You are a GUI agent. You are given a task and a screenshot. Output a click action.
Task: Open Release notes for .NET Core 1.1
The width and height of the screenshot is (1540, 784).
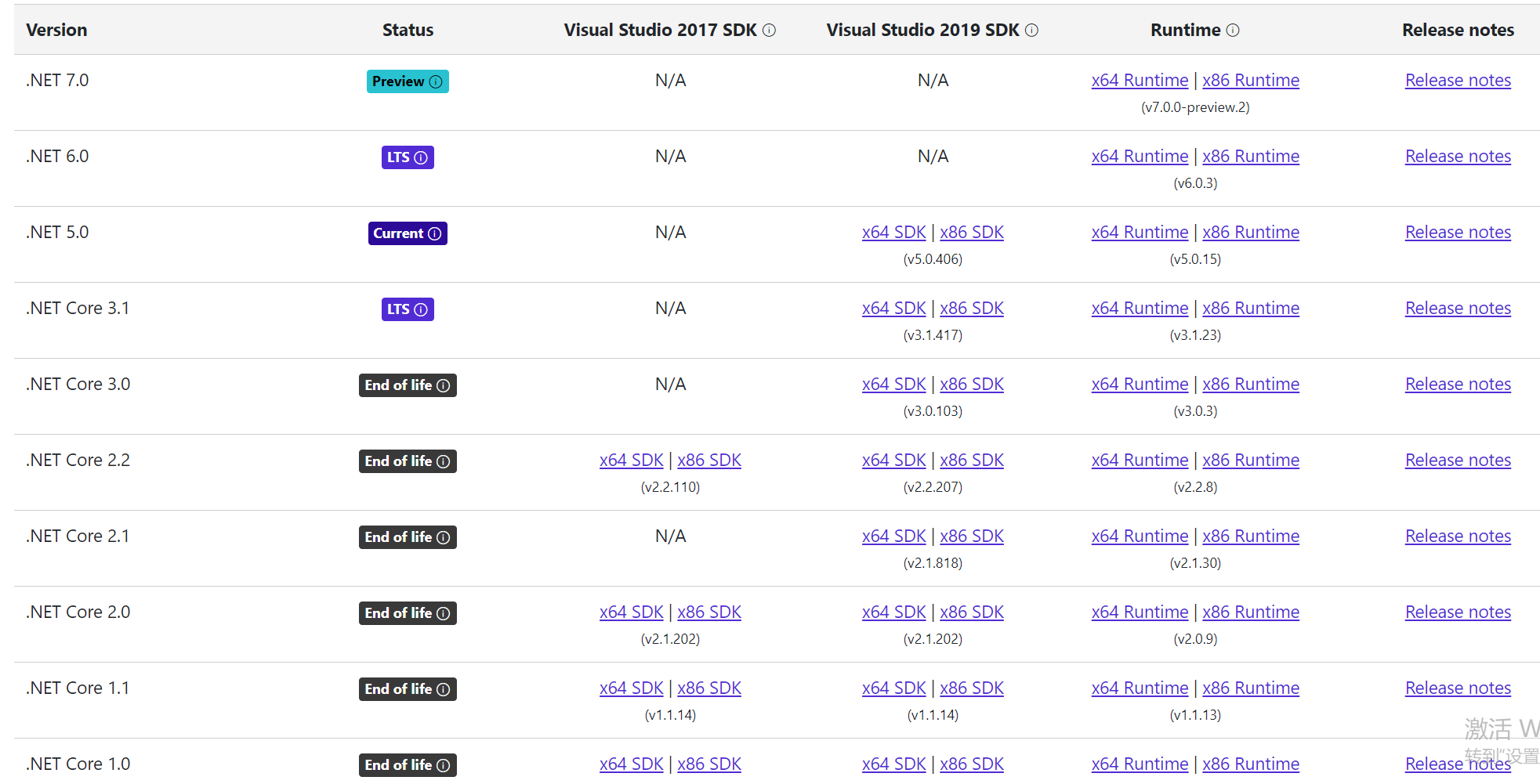[x=1458, y=688]
